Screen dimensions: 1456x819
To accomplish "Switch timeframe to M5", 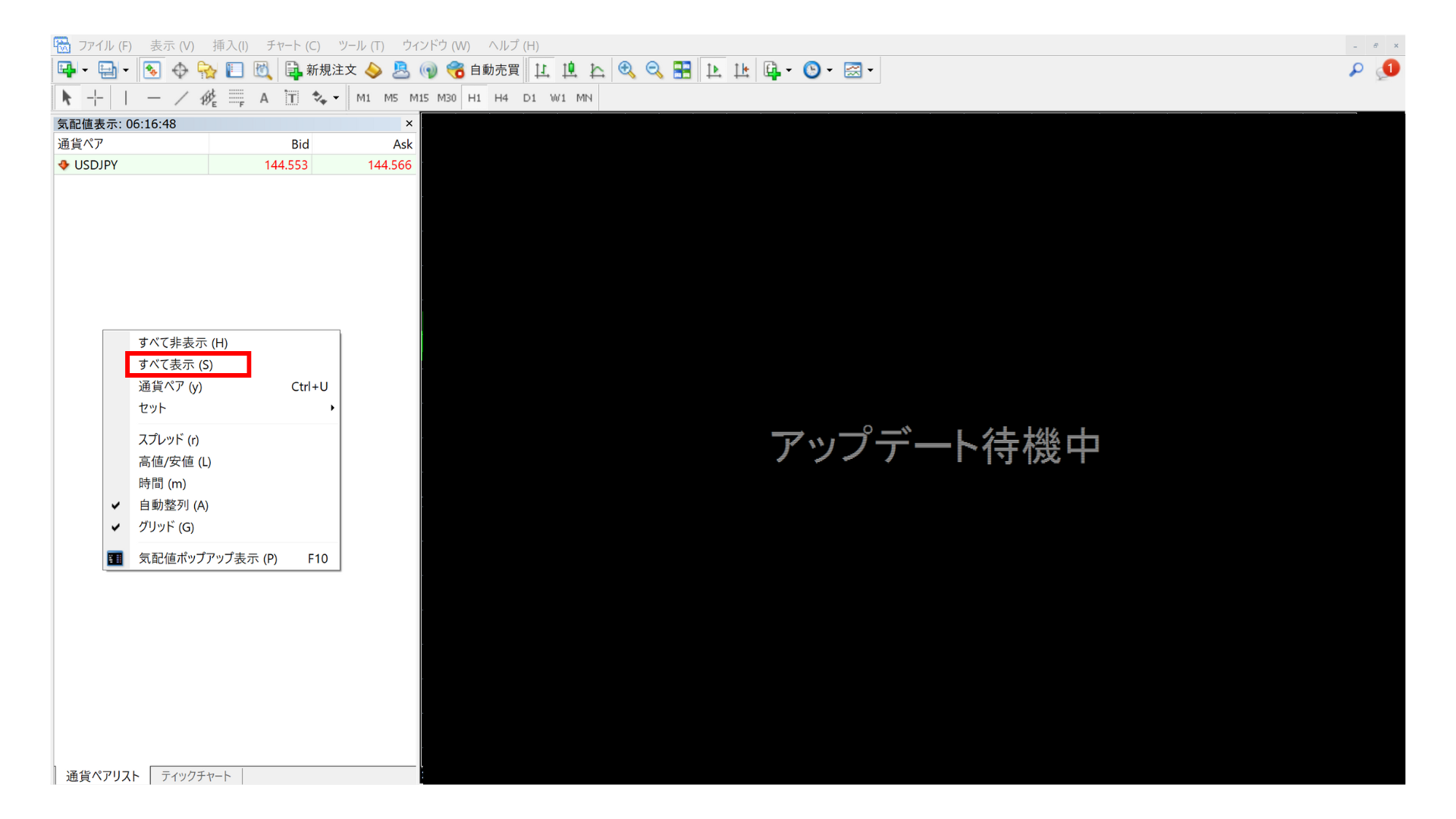I will [391, 97].
